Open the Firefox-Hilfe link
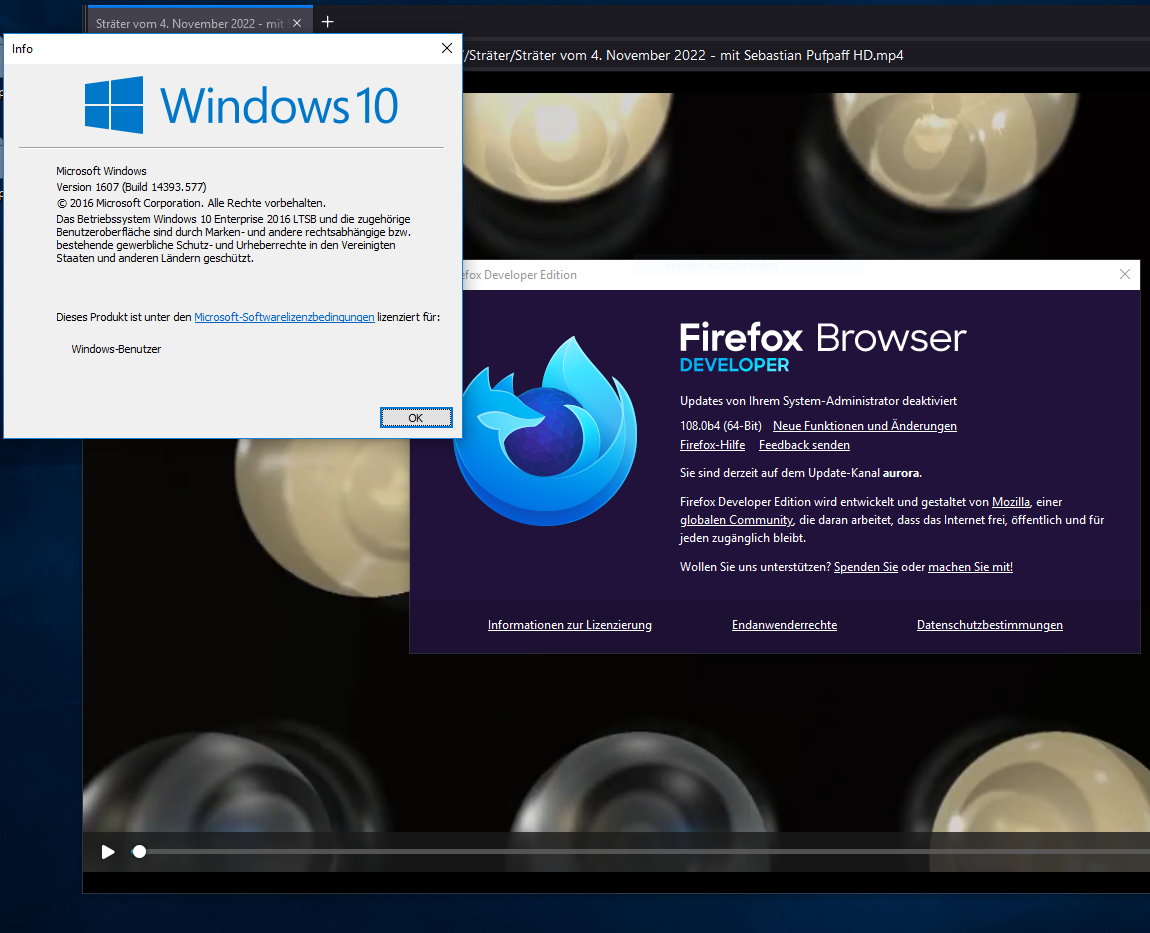The width and height of the screenshot is (1150, 933). (x=712, y=445)
